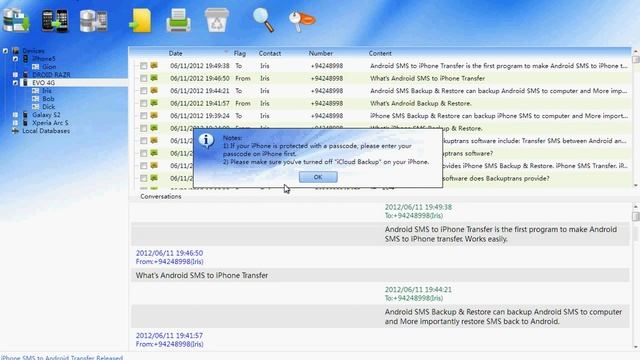Click the Devices root folder icon
This screenshot has height=360, width=640.
click(16, 51)
